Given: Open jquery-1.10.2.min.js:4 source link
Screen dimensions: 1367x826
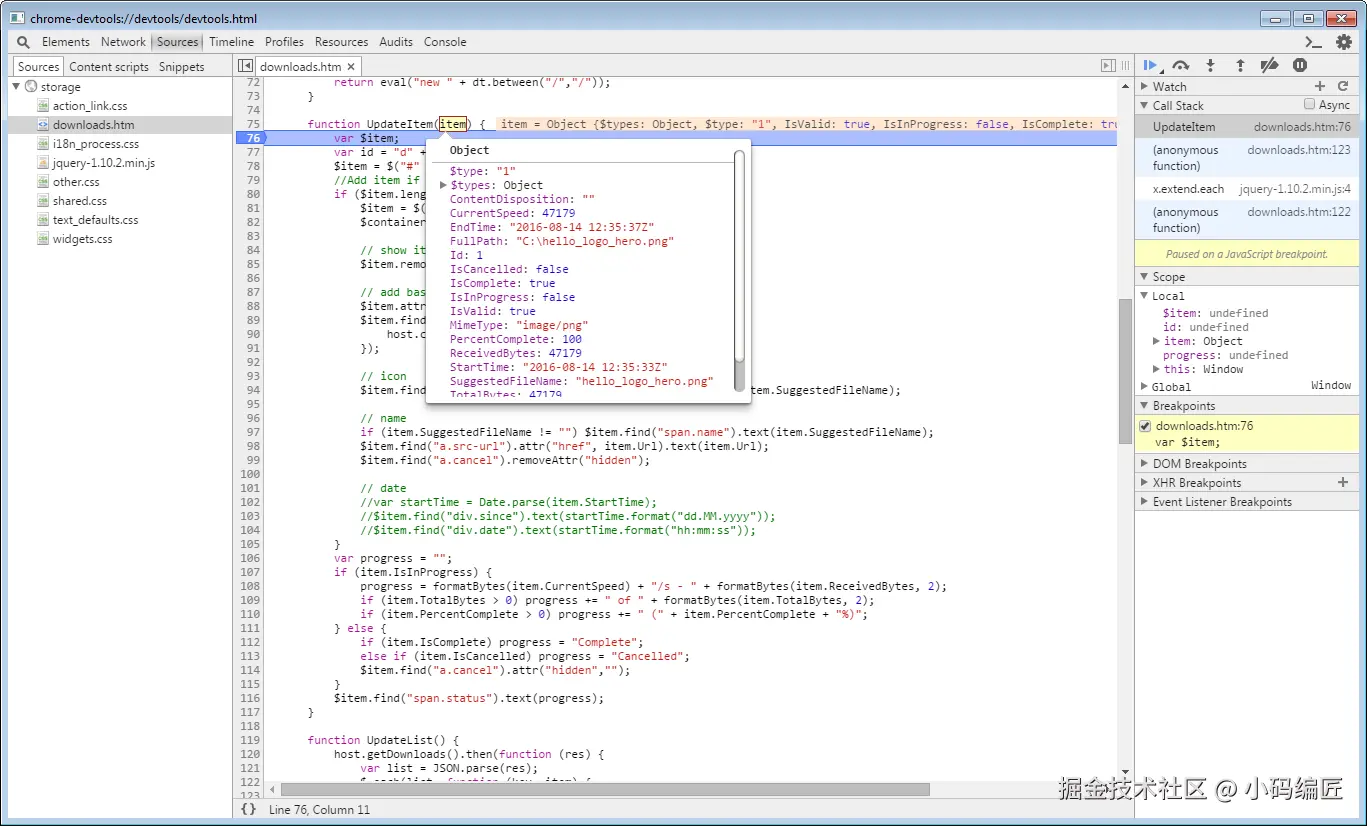Looking at the screenshot, I should coord(1295,189).
